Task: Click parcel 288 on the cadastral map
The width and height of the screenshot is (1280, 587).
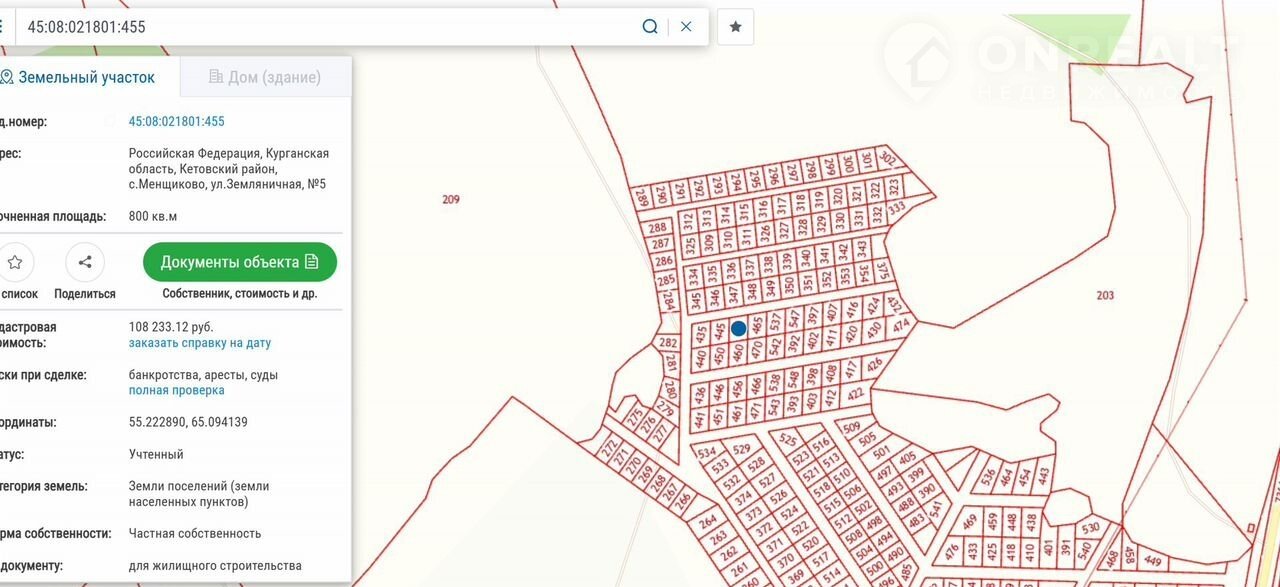Action: point(658,228)
